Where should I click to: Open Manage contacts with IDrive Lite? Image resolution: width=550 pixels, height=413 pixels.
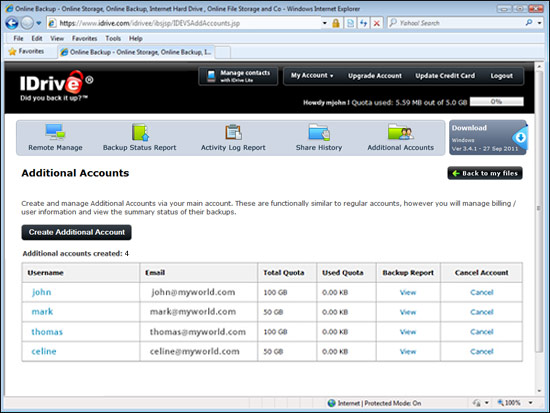click(239, 76)
